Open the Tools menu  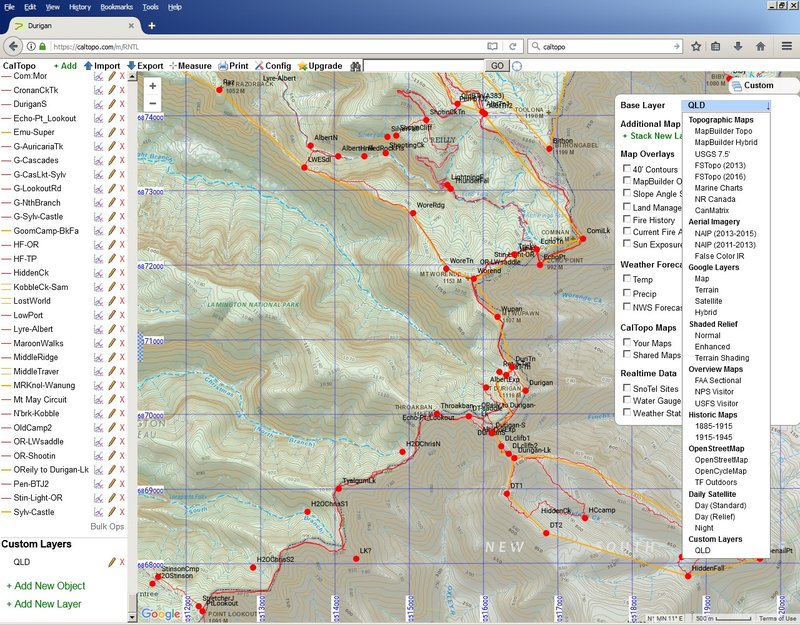point(150,7)
